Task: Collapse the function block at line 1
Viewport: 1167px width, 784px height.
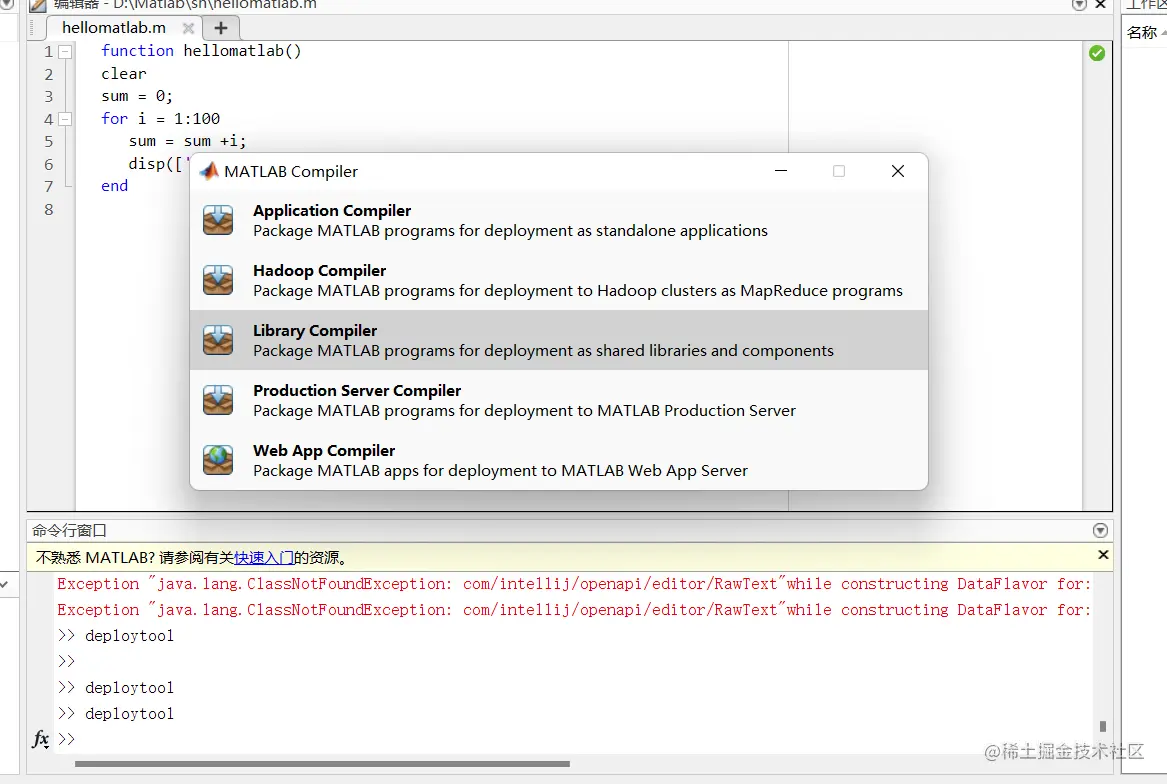Action: (x=65, y=52)
